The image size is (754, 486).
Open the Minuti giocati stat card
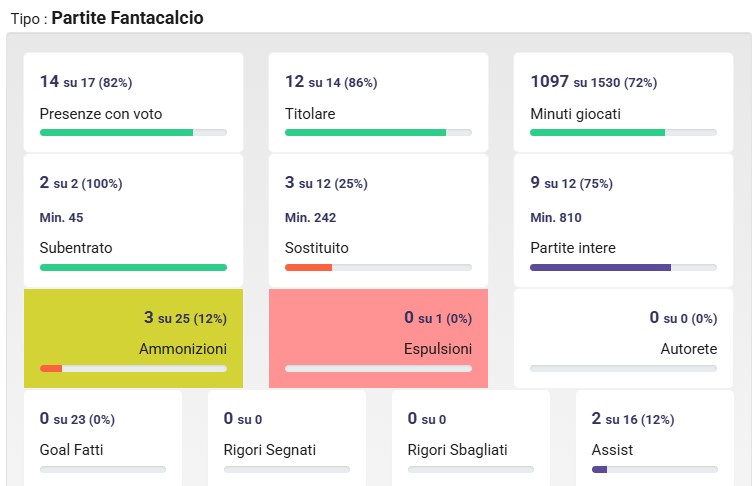tap(624, 100)
